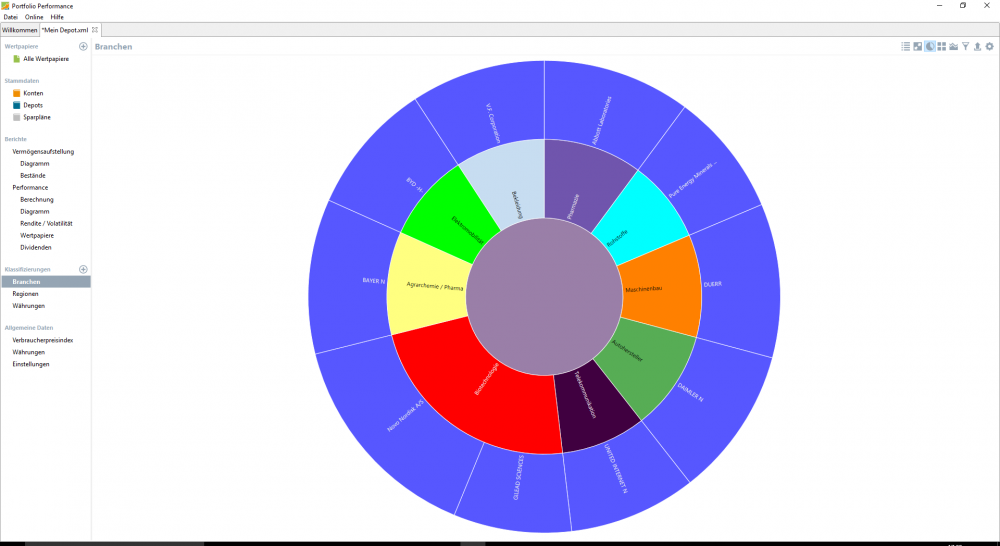The image size is (1000, 546).
Task: Open Währungen under Klassifizierungen
Action: (29, 306)
